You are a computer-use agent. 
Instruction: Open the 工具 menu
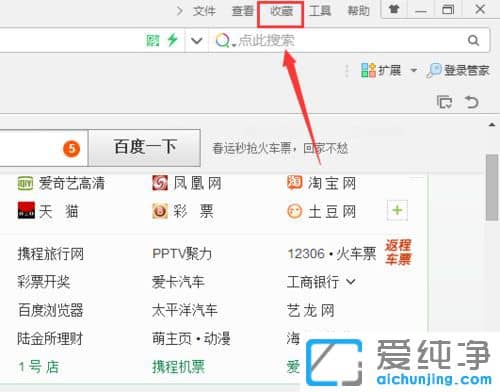[320, 11]
